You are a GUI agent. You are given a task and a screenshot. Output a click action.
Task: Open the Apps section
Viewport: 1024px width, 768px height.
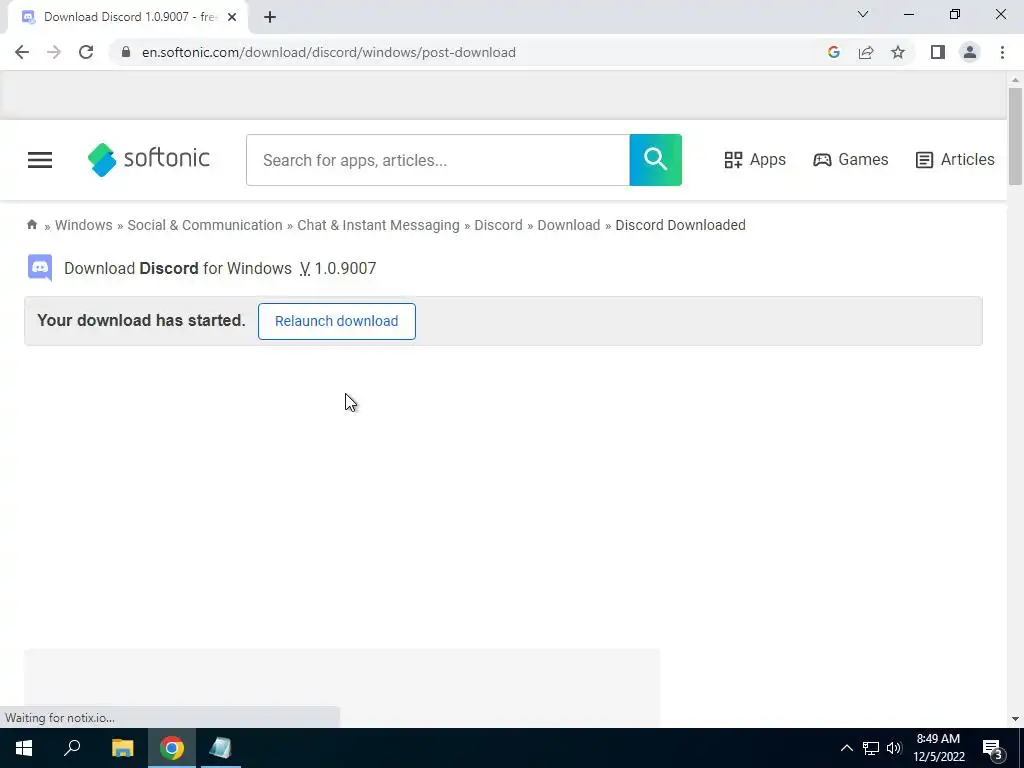tap(755, 159)
